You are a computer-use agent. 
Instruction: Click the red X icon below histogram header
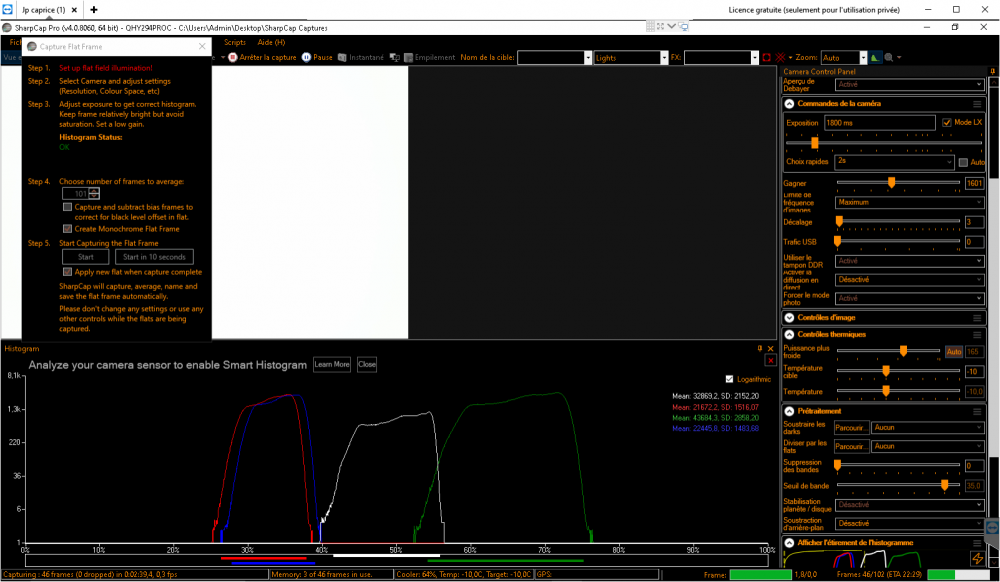(770, 361)
